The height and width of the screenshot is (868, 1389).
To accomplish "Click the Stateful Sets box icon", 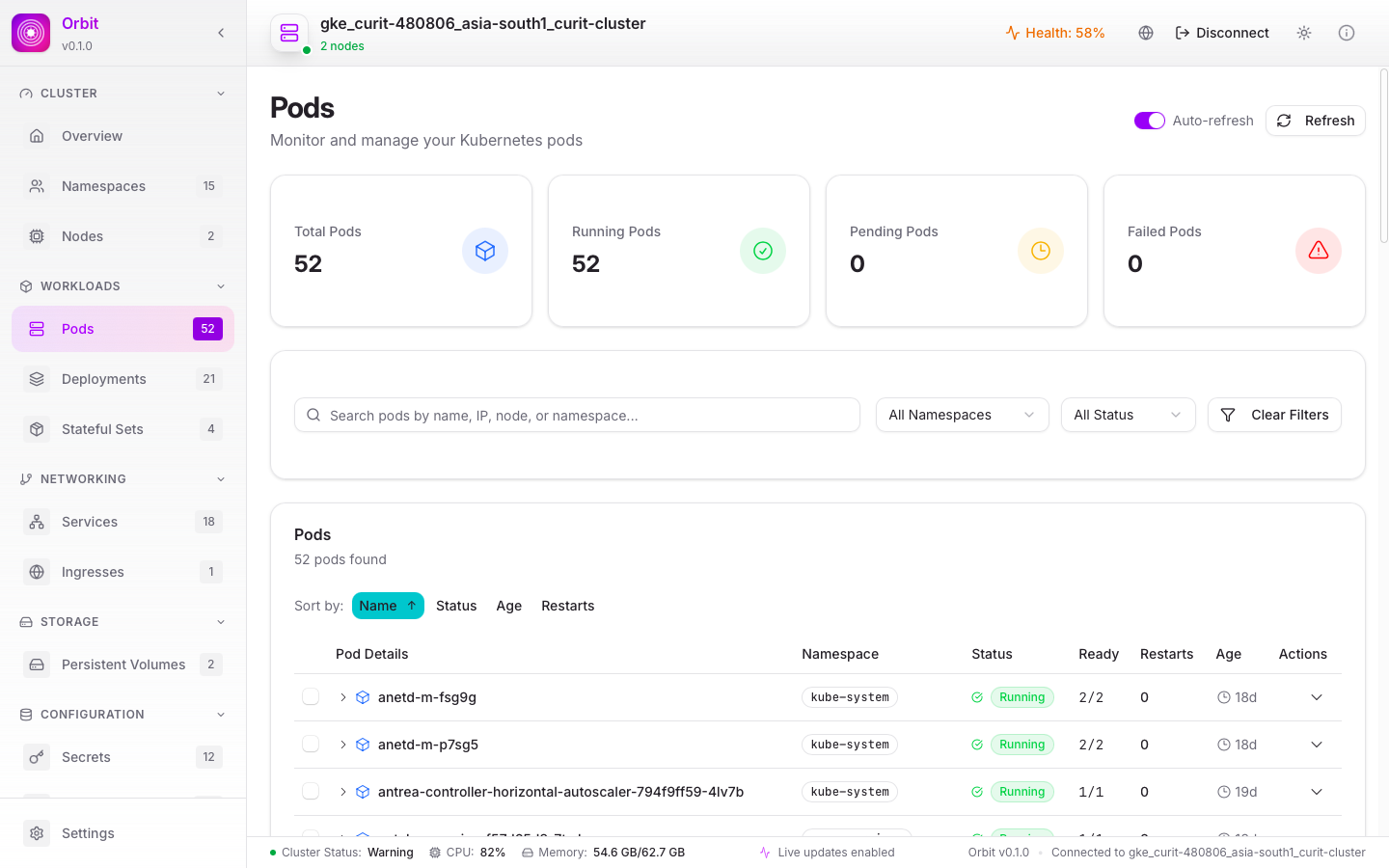I will pyautogui.click(x=37, y=429).
